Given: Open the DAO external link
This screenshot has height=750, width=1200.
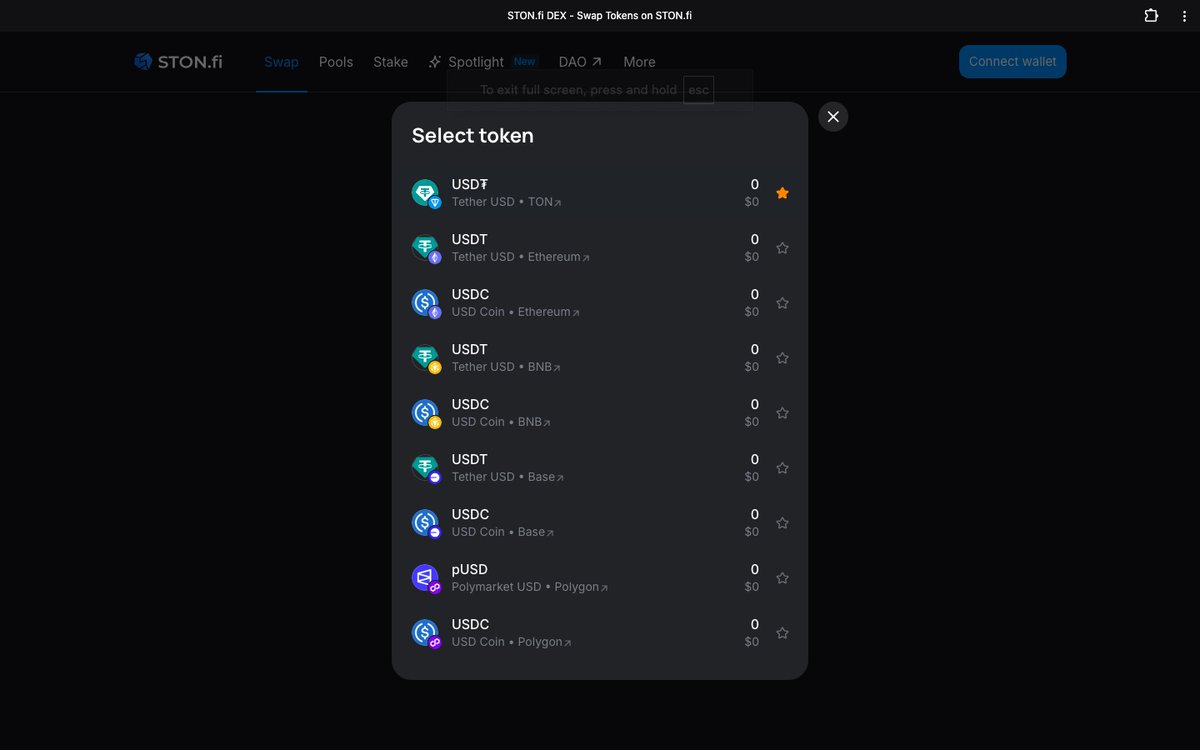Looking at the screenshot, I should click(x=580, y=62).
